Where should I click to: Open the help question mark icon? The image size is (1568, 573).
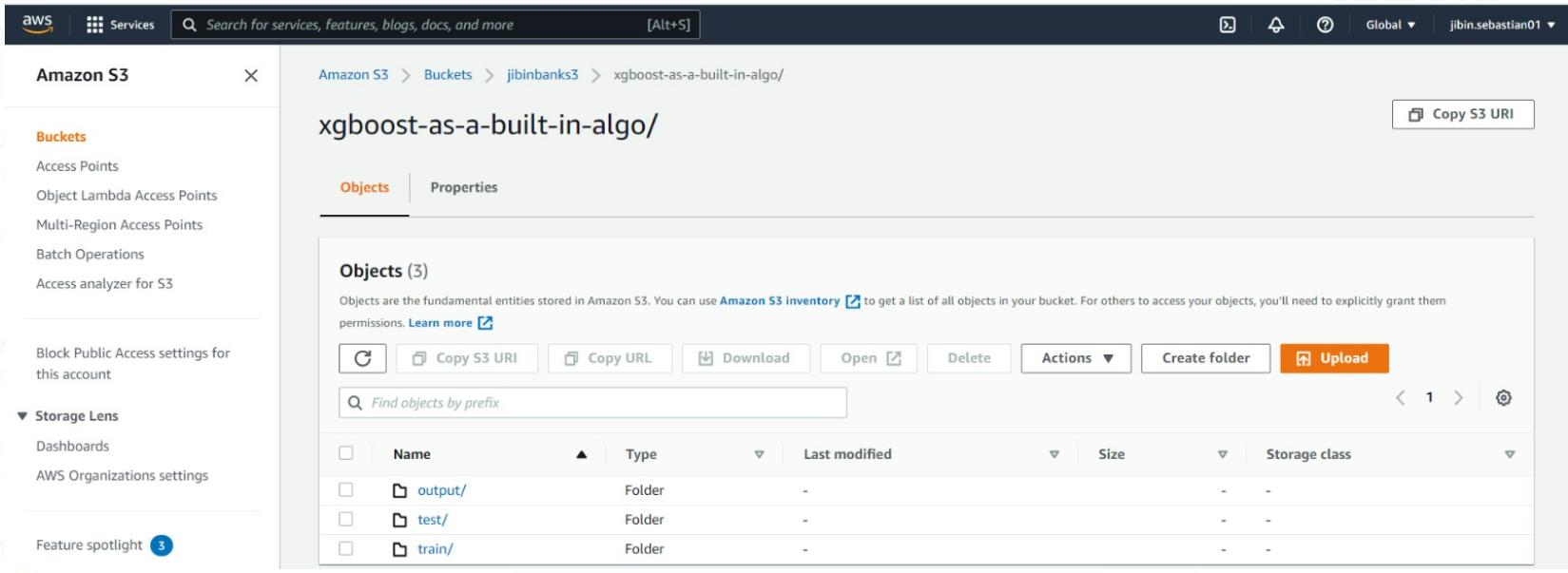coord(1325,24)
